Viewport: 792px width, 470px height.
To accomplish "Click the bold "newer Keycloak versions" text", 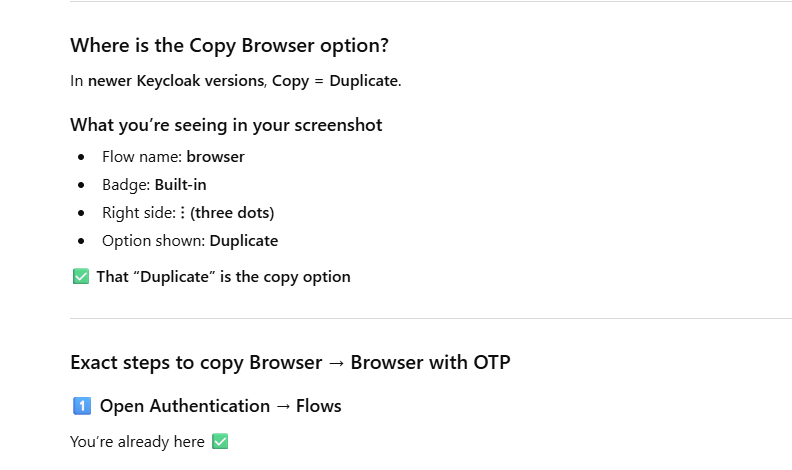I will [x=176, y=81].
